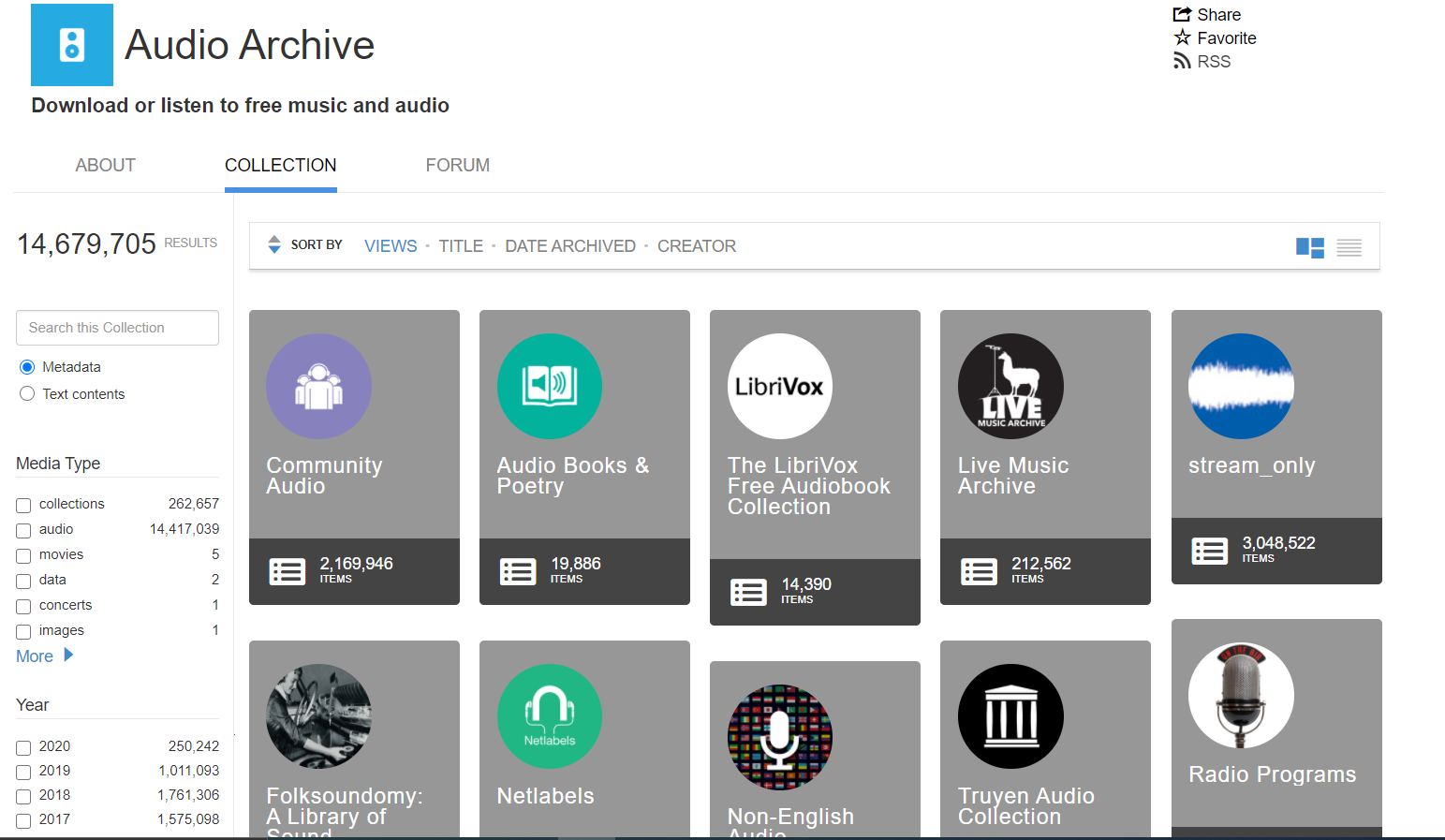The image size is (1445, 840).
Task: Click the 14,679,705 results count
Action: pyautogui.click(x=86, y=243)
